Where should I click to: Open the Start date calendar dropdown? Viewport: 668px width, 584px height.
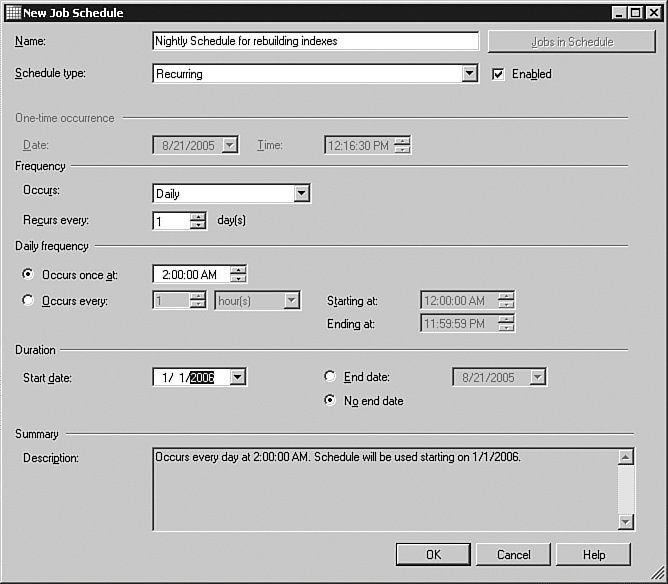(x=238, y=377)
